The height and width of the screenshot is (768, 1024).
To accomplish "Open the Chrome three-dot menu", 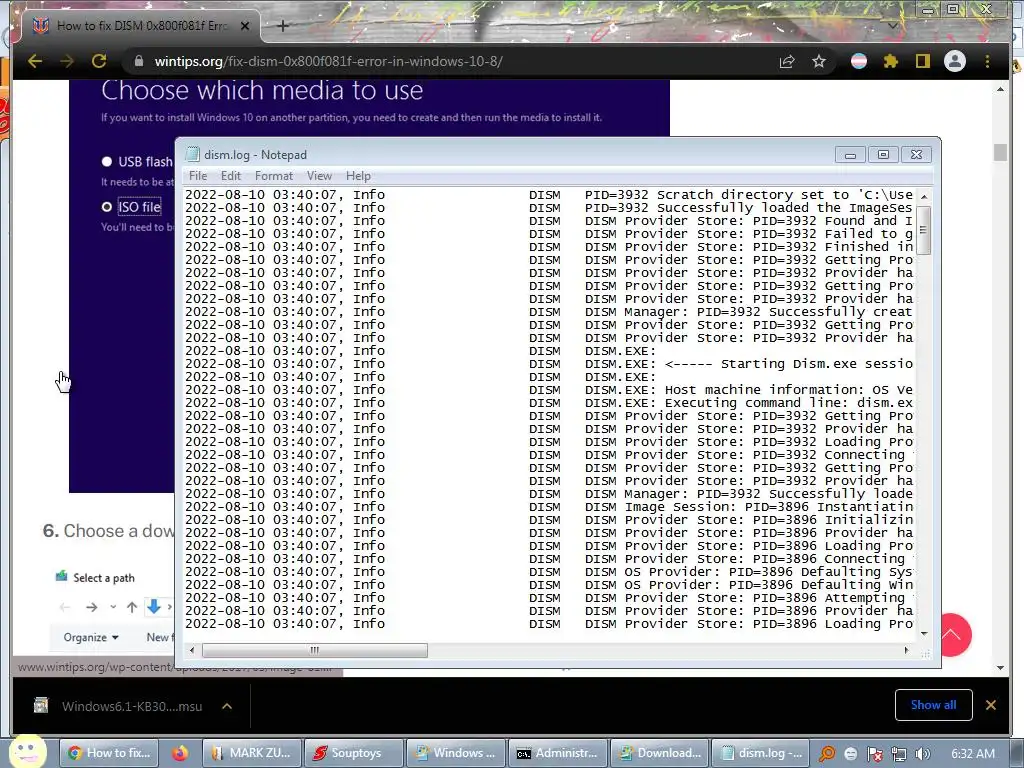I will pyautogui.click(x=987, y=61).
